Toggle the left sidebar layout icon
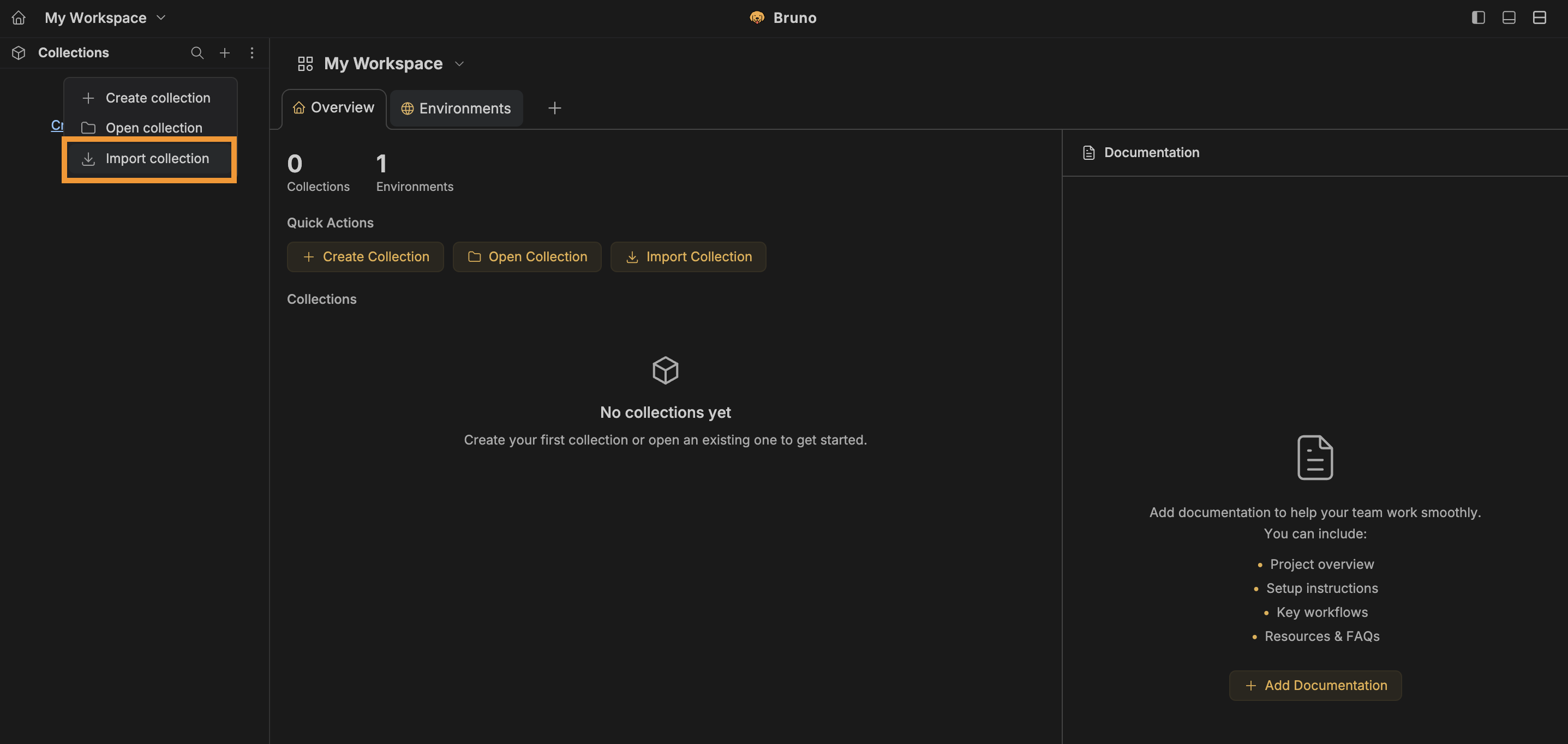This screenshot has height=744, width=1568. coord(1478,17)
